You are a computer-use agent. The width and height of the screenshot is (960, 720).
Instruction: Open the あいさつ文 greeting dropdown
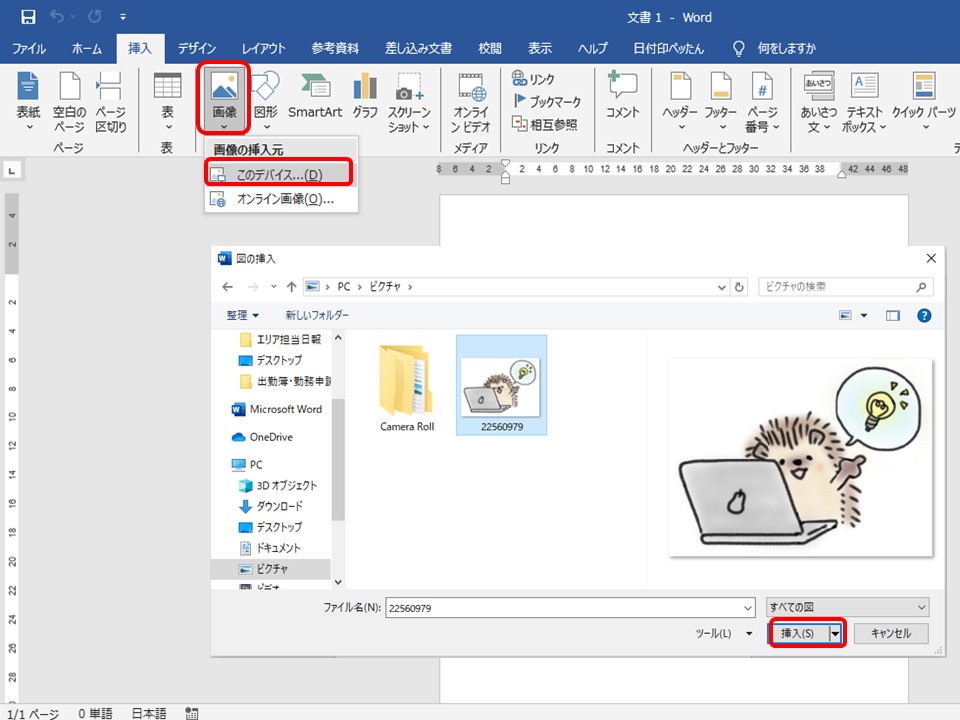pos(819,101)
